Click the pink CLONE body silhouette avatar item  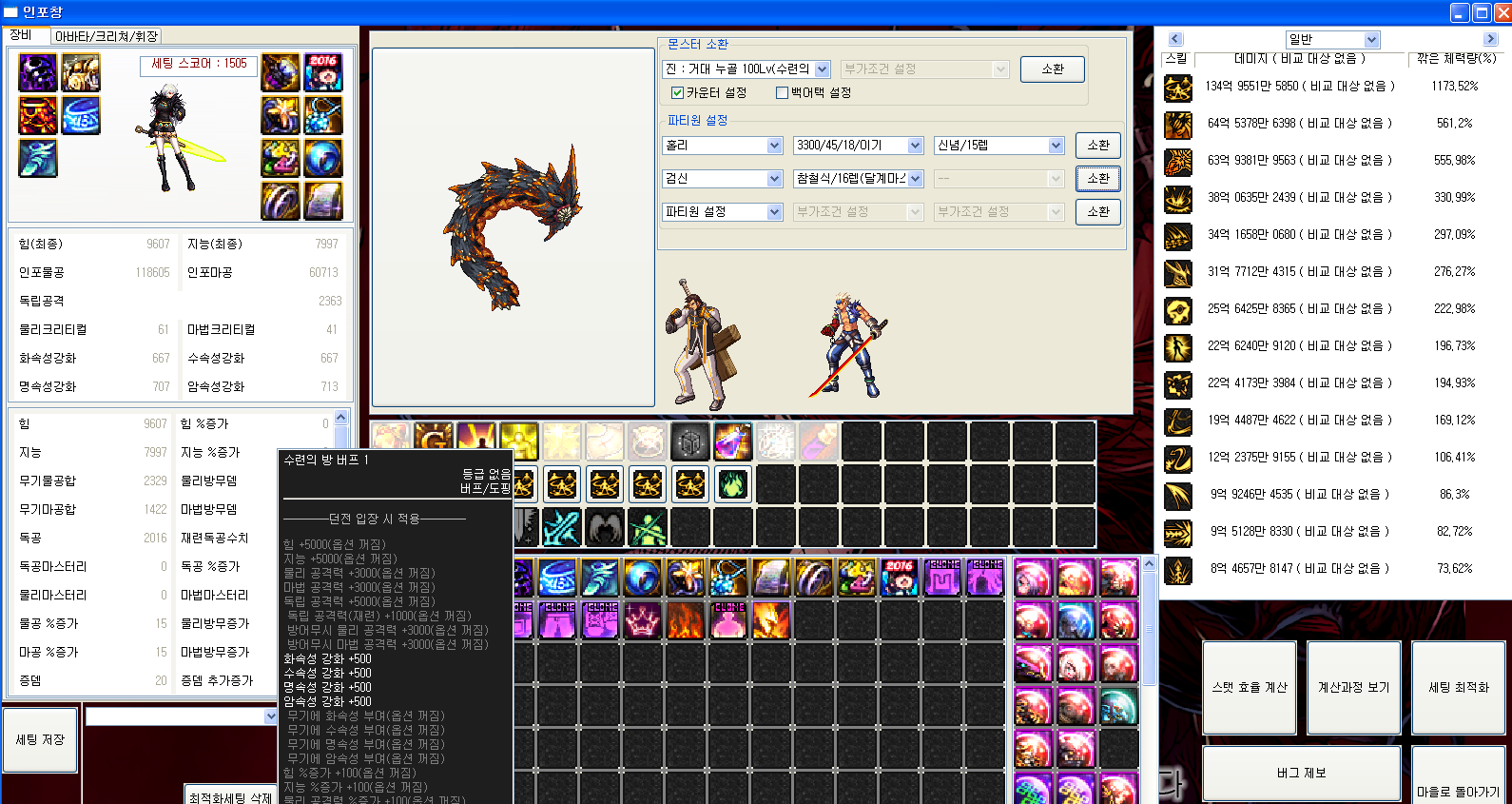(728, 619)
